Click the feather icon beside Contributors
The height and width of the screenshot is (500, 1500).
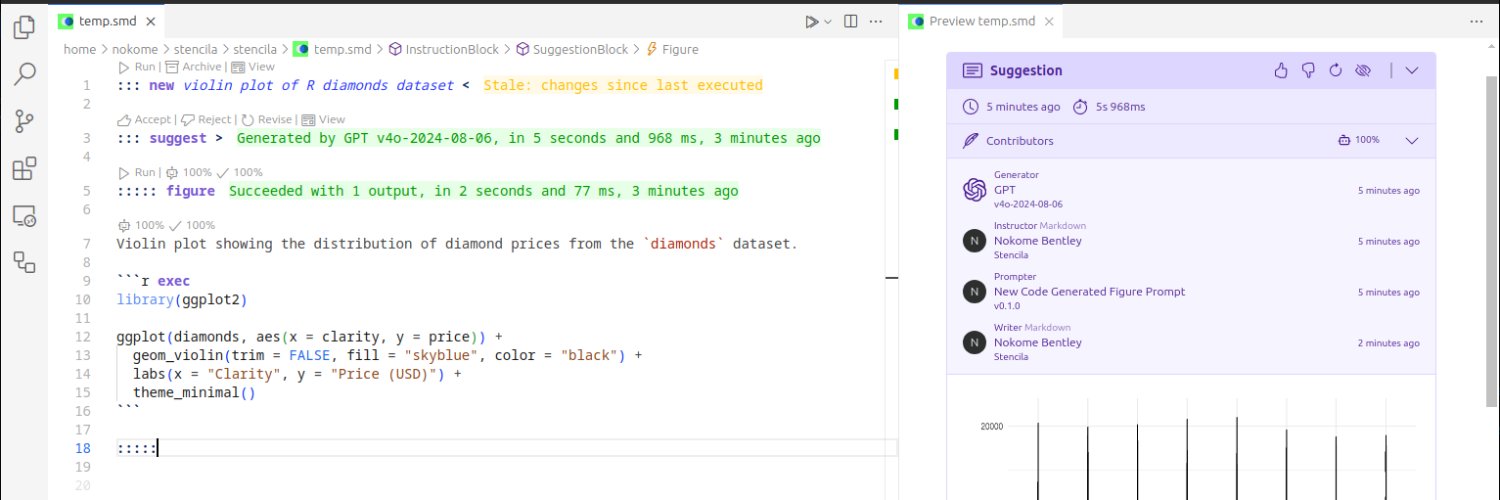coord(970,140)
